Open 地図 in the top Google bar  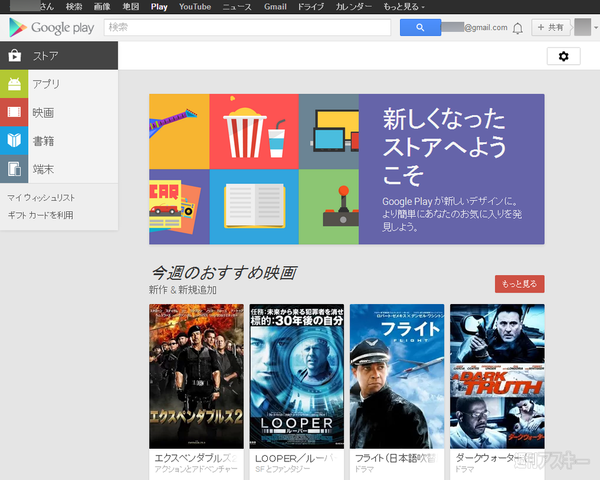(130, 7)
